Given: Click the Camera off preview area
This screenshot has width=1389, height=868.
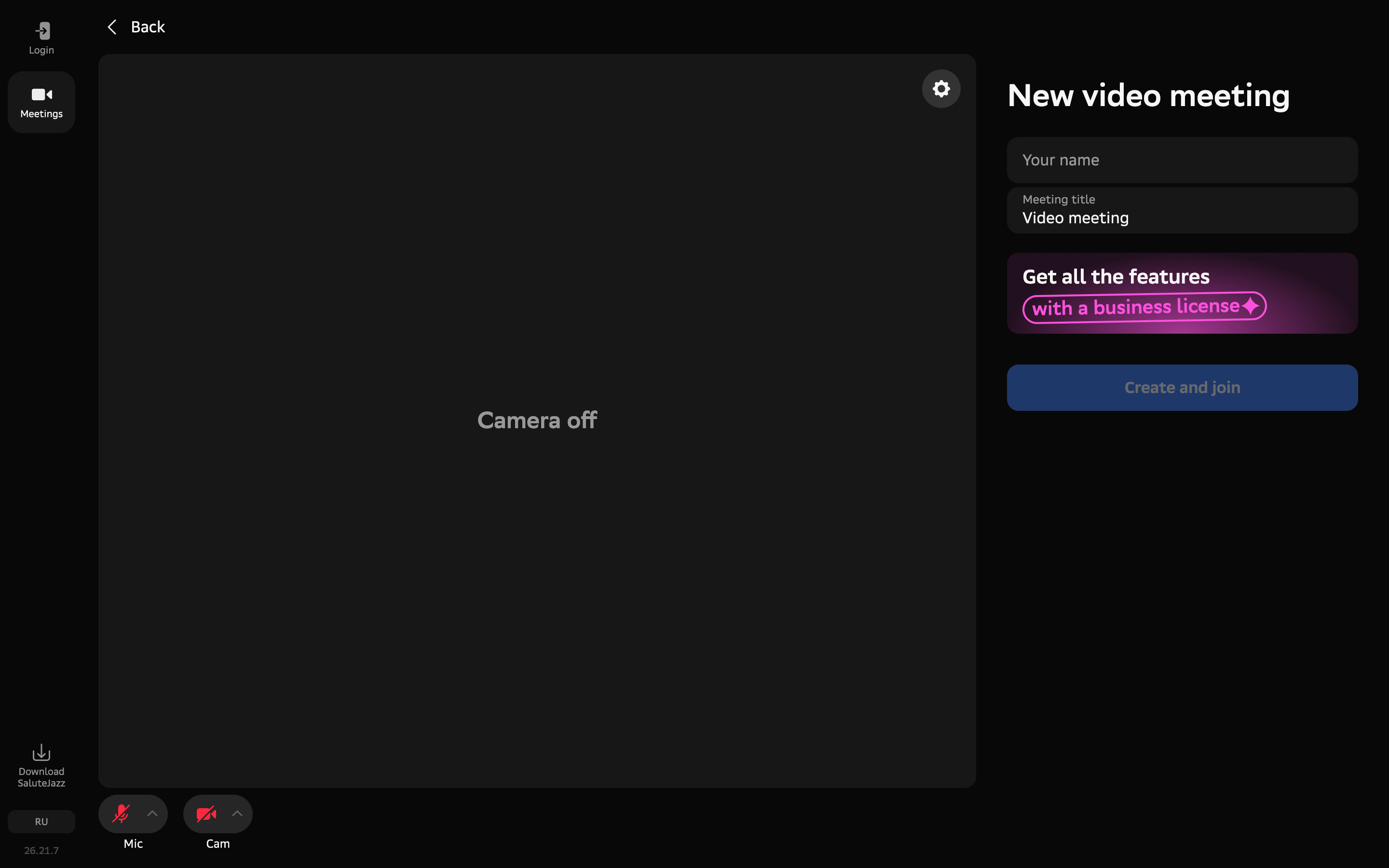Looking at the screenshot, I should 537,421.
